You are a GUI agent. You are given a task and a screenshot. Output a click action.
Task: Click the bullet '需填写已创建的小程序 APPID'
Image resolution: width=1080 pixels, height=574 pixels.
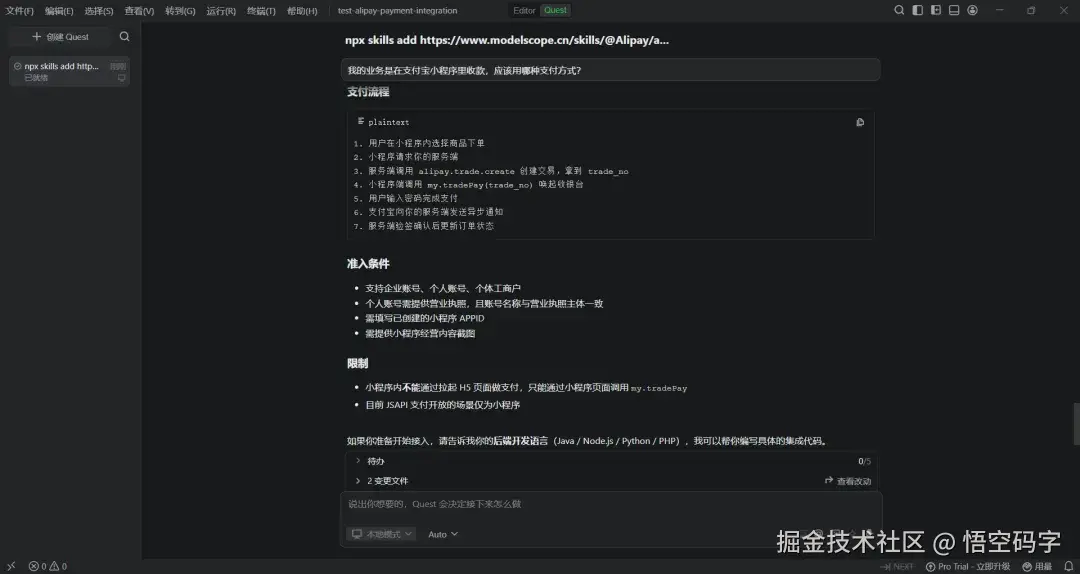click(425, 318)
